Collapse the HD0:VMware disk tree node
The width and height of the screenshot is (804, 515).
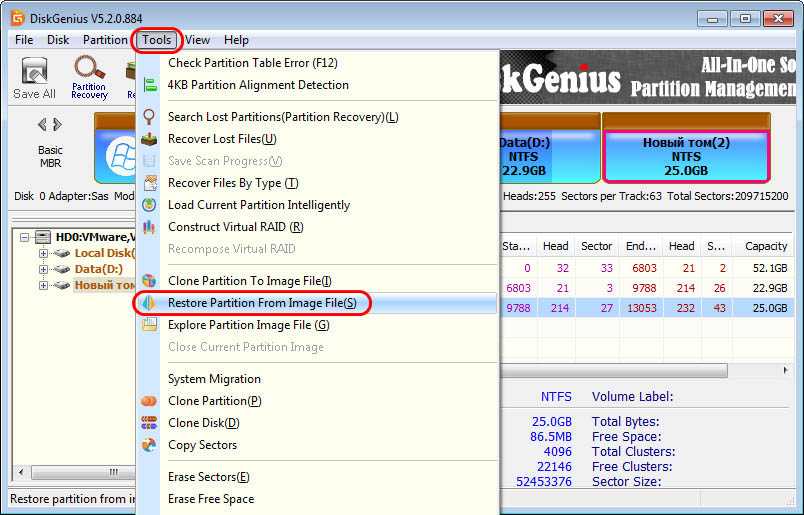[25, 237]
